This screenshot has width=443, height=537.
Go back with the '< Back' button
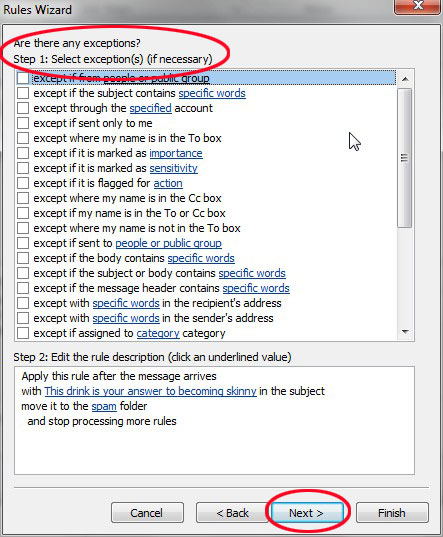click(232, 513)
